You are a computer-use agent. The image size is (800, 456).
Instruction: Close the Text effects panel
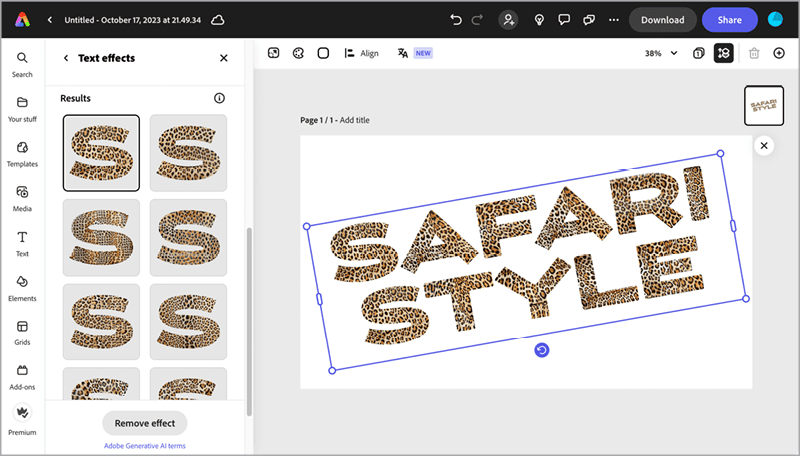coord(223,58)
